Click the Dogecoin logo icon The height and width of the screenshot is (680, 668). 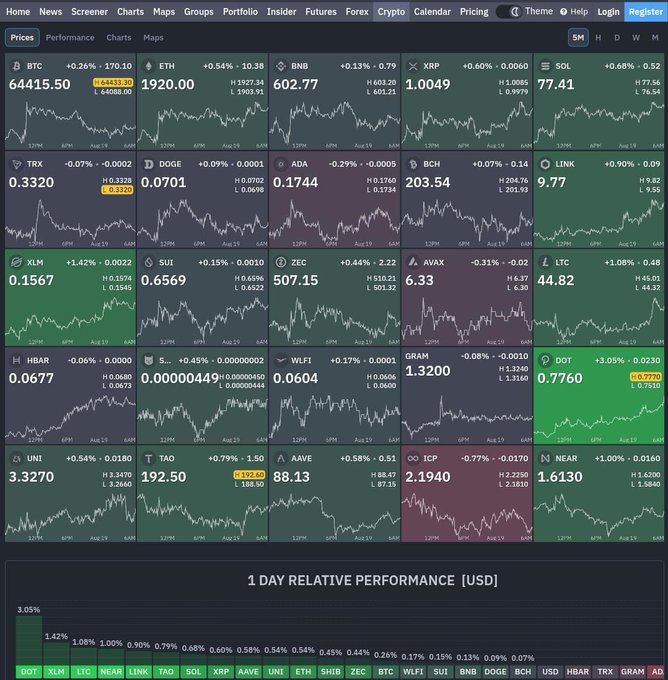(149, 164)
